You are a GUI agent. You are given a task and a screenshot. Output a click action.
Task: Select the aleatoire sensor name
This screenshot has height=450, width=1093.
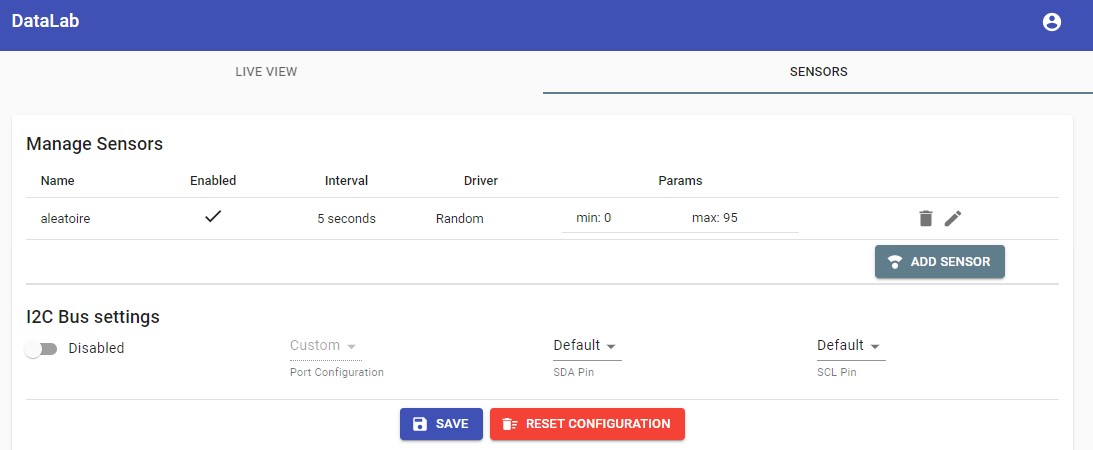[65, 218]
